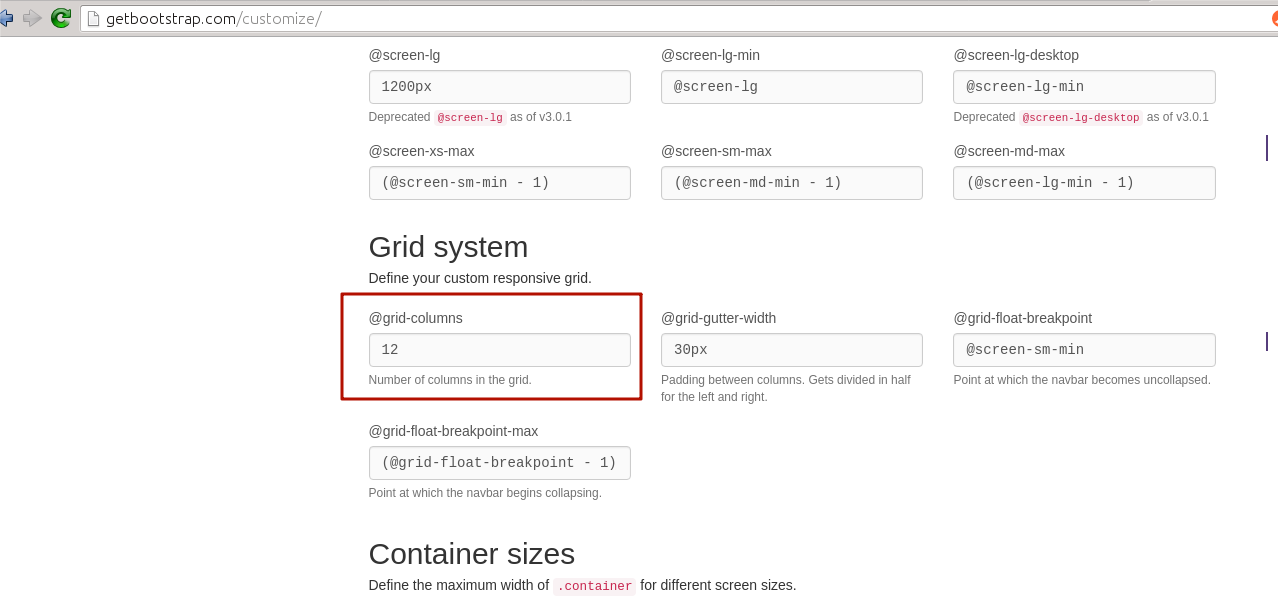
Task: Click the Container sizes heading
Action: point(471,554)
